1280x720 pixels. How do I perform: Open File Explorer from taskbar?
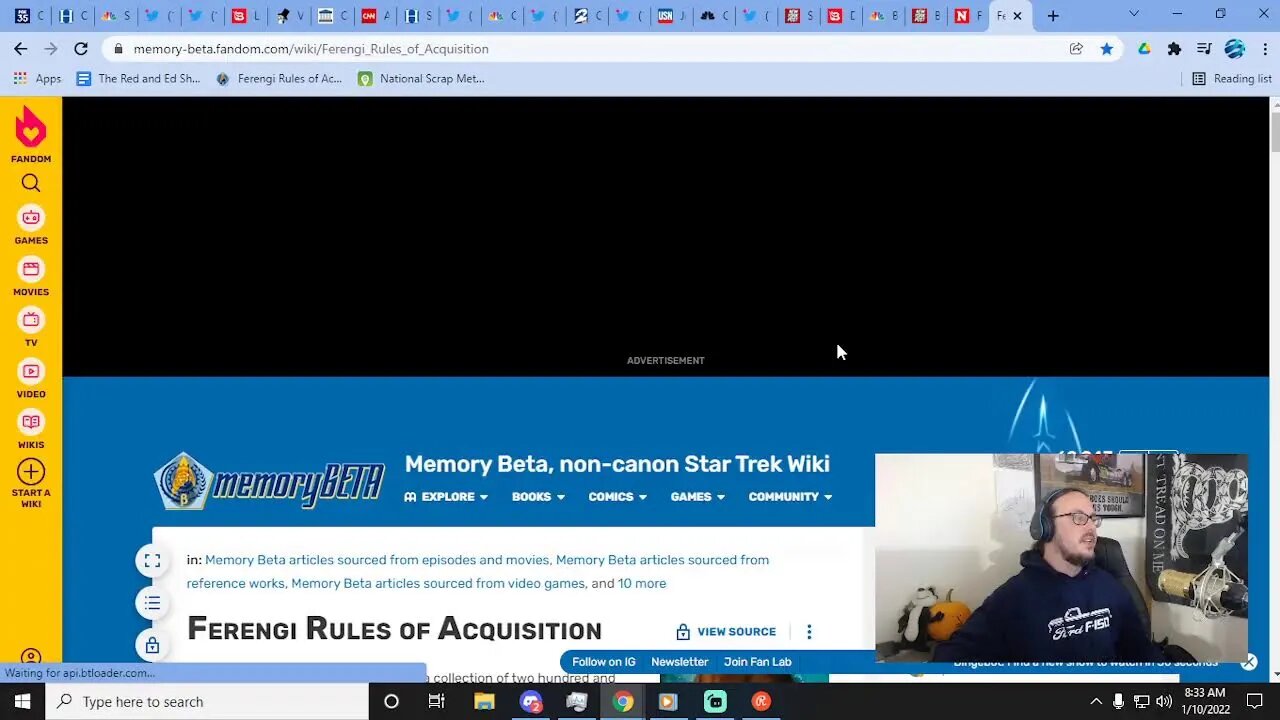click(484, 701)
